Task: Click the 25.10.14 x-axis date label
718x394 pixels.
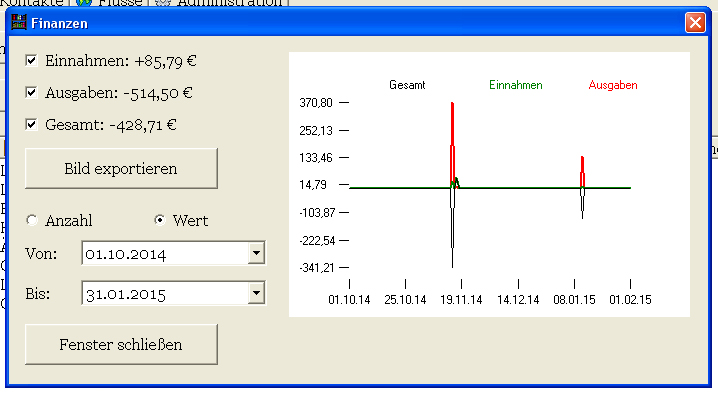Action: [405, 300]
